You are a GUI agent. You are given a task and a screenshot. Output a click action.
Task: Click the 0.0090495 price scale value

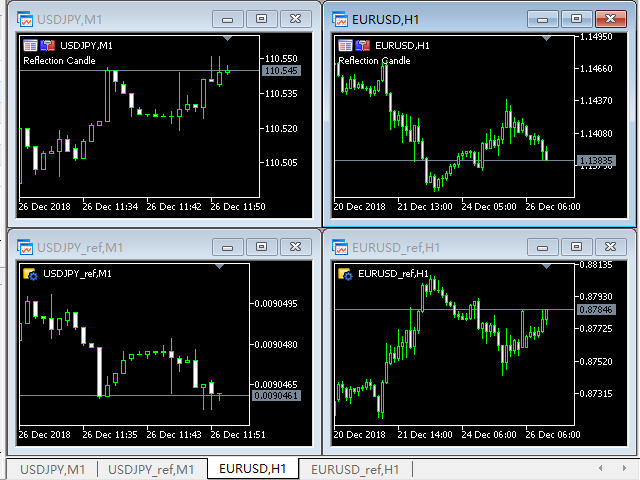276,304
